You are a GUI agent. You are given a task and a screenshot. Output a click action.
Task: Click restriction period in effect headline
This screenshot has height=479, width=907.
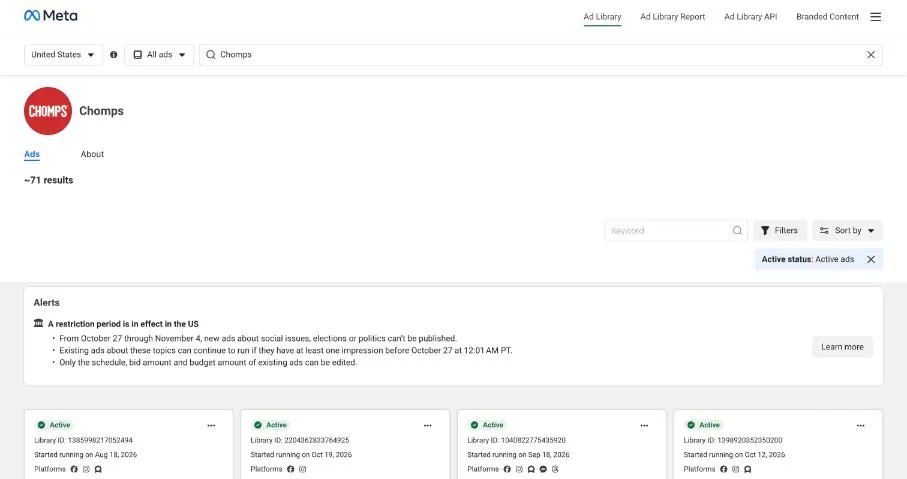(123, 324)
